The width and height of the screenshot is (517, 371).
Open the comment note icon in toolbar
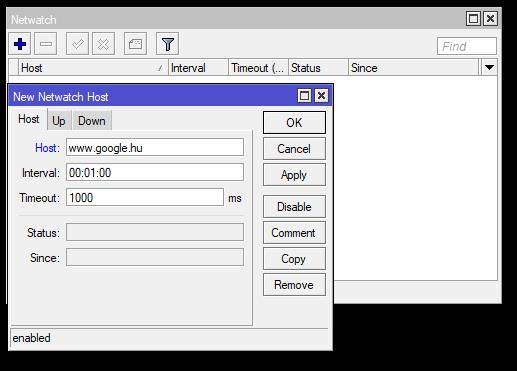(135, 44)
